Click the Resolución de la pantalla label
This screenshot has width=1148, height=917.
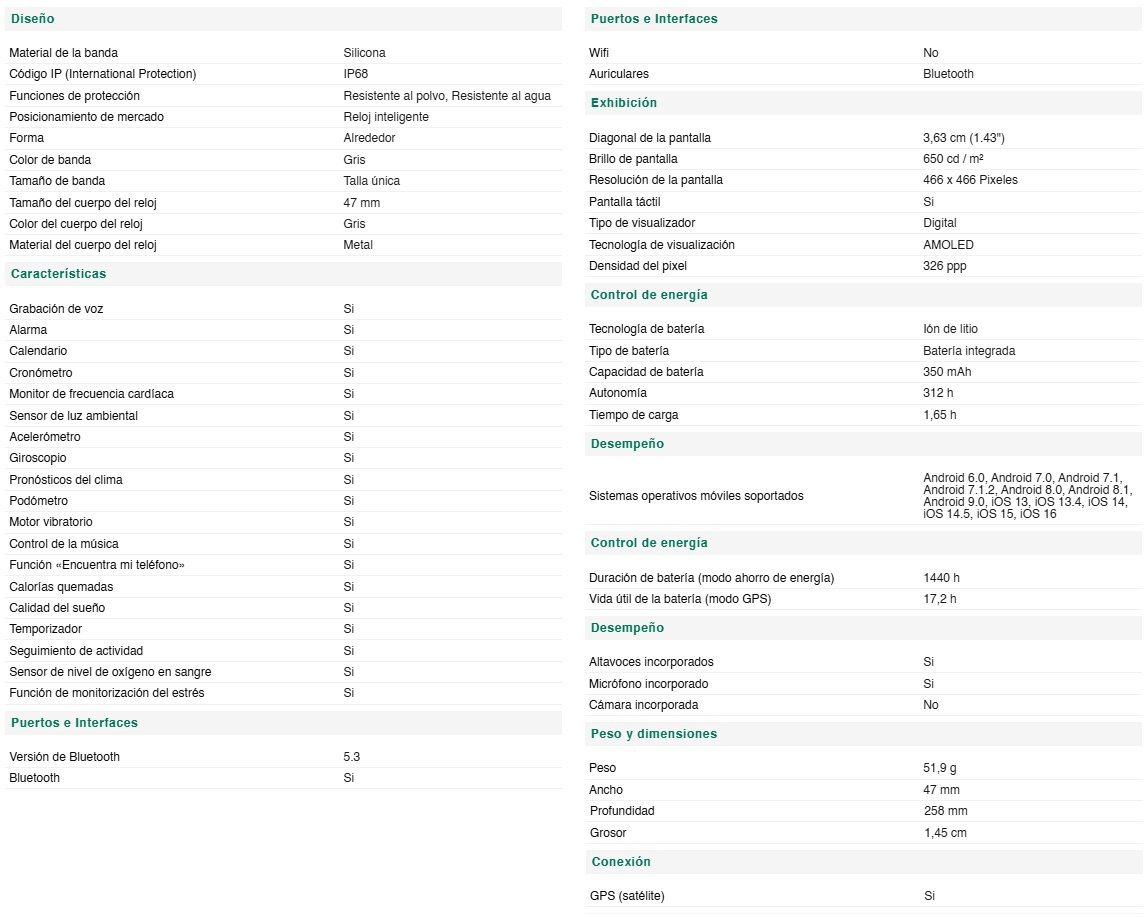click(655, 180)
